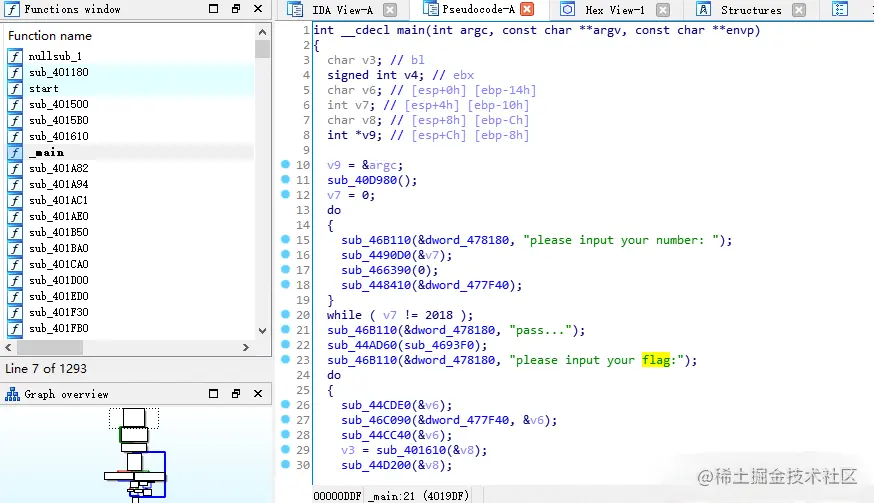874x503 pixels.
Task: Close the Hex View-1 tab
Action: point(663,10)
